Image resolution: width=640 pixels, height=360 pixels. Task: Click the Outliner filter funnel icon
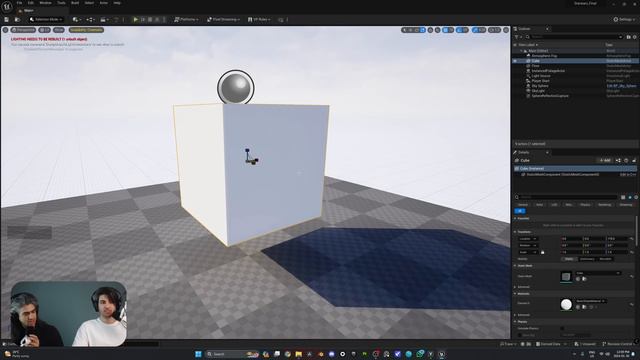click(517, 37)
